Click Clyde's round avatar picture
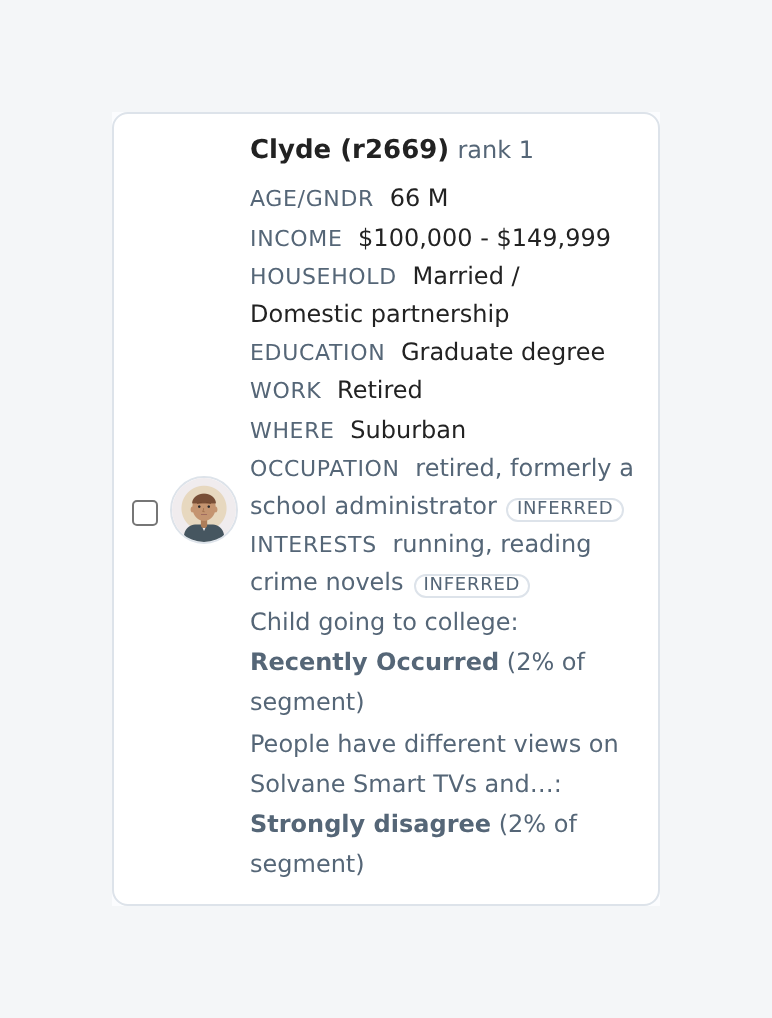The height and width of the screenshot is (1018, 772). [x=204, y=510]
